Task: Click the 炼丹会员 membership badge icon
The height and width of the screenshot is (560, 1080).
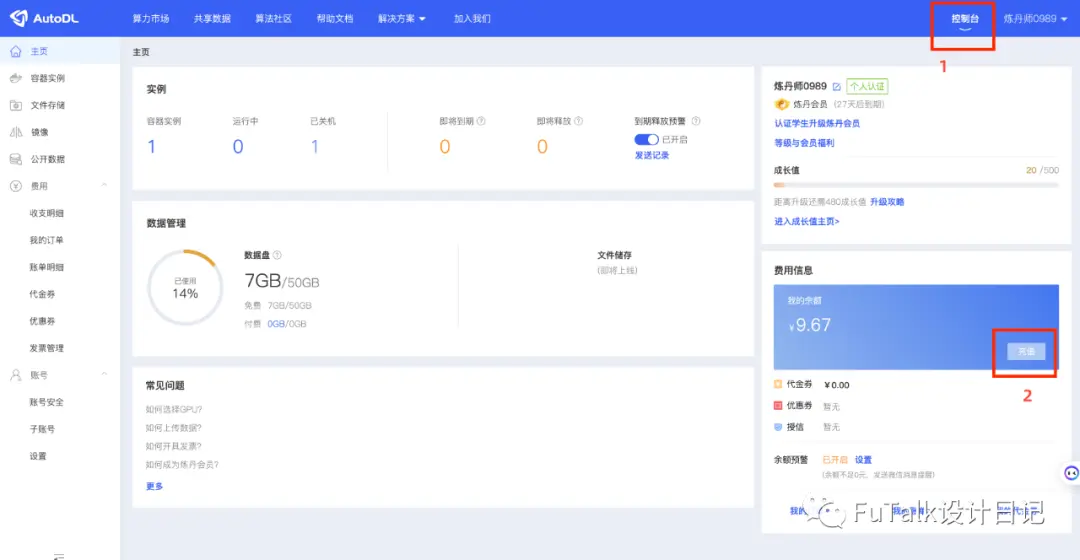Action: [x=781, y=104]
